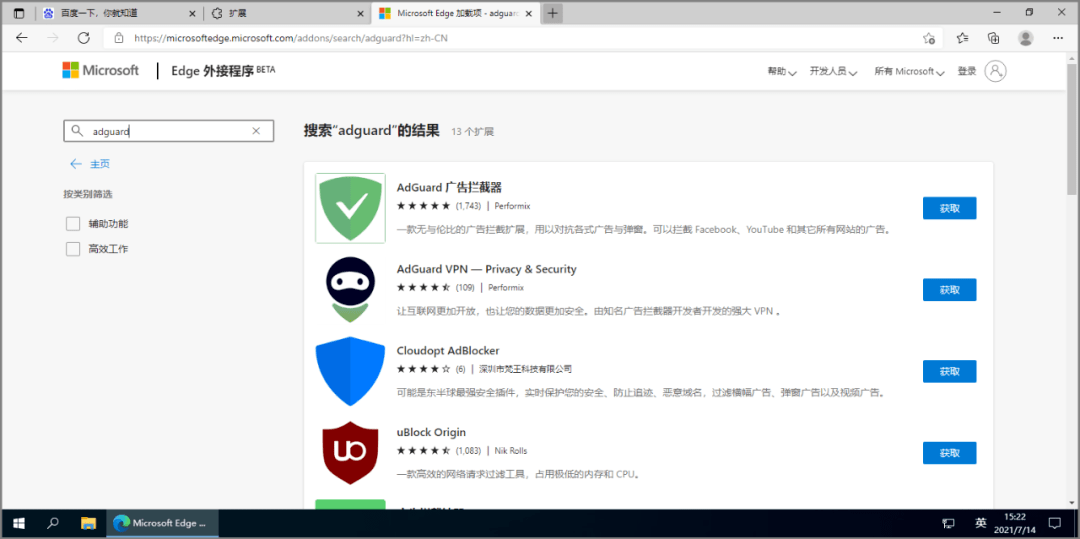
Task: Open the AdGuard VPN — Privacy & Security title
Action: pos(486,269)
